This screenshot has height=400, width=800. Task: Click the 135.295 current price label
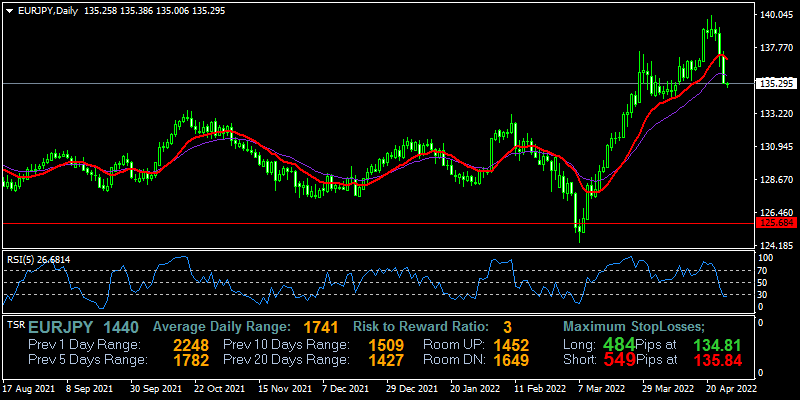tap(776, 83)
